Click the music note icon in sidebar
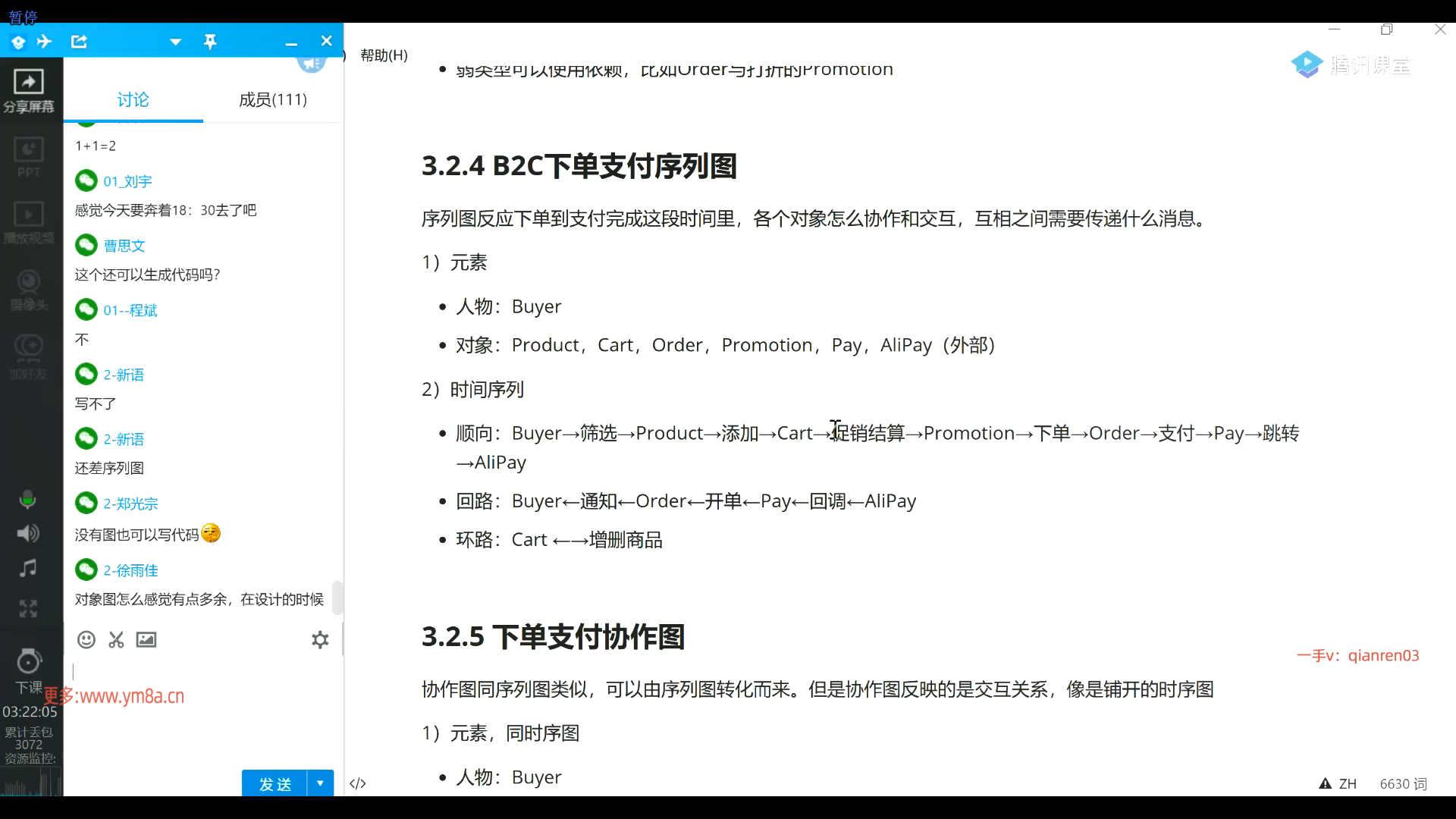 coord(28,568)
